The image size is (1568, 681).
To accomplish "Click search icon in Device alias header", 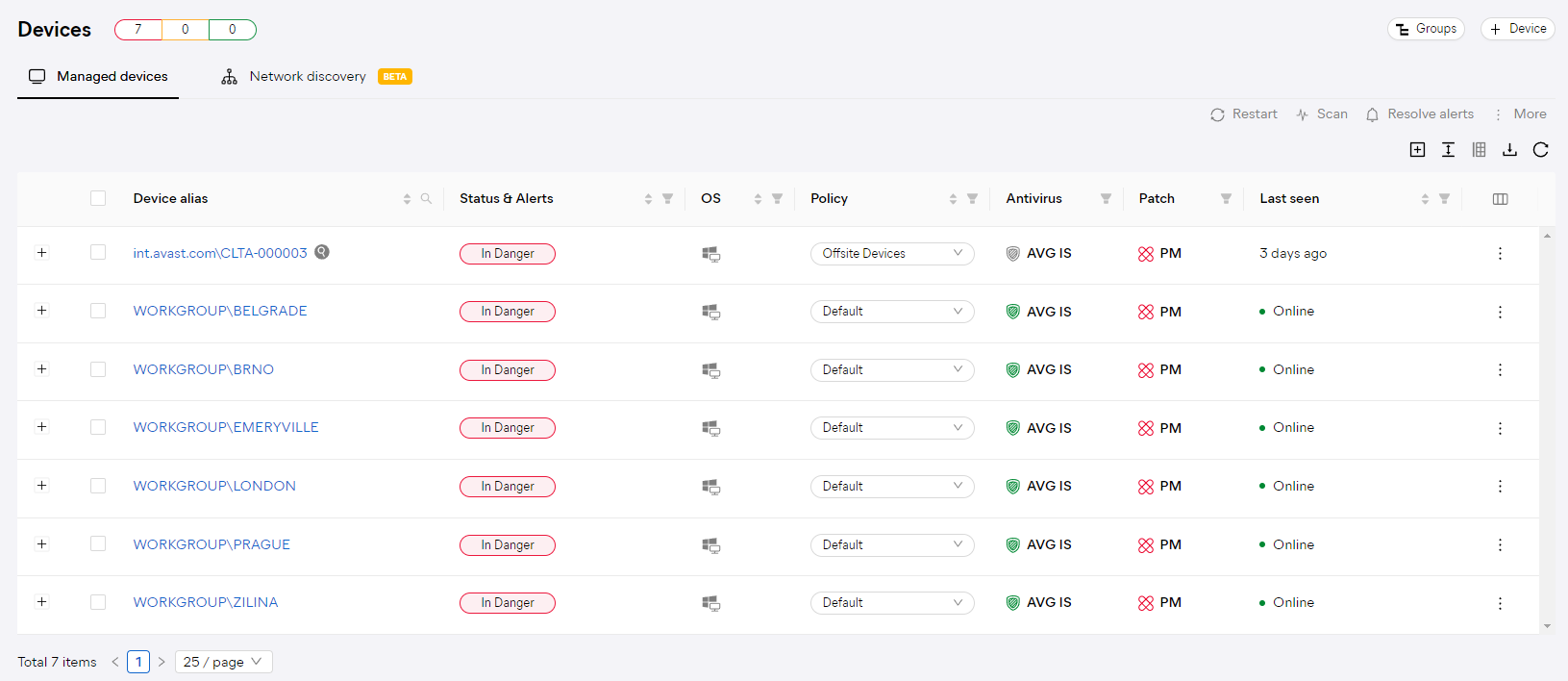I will coord(426,199).
